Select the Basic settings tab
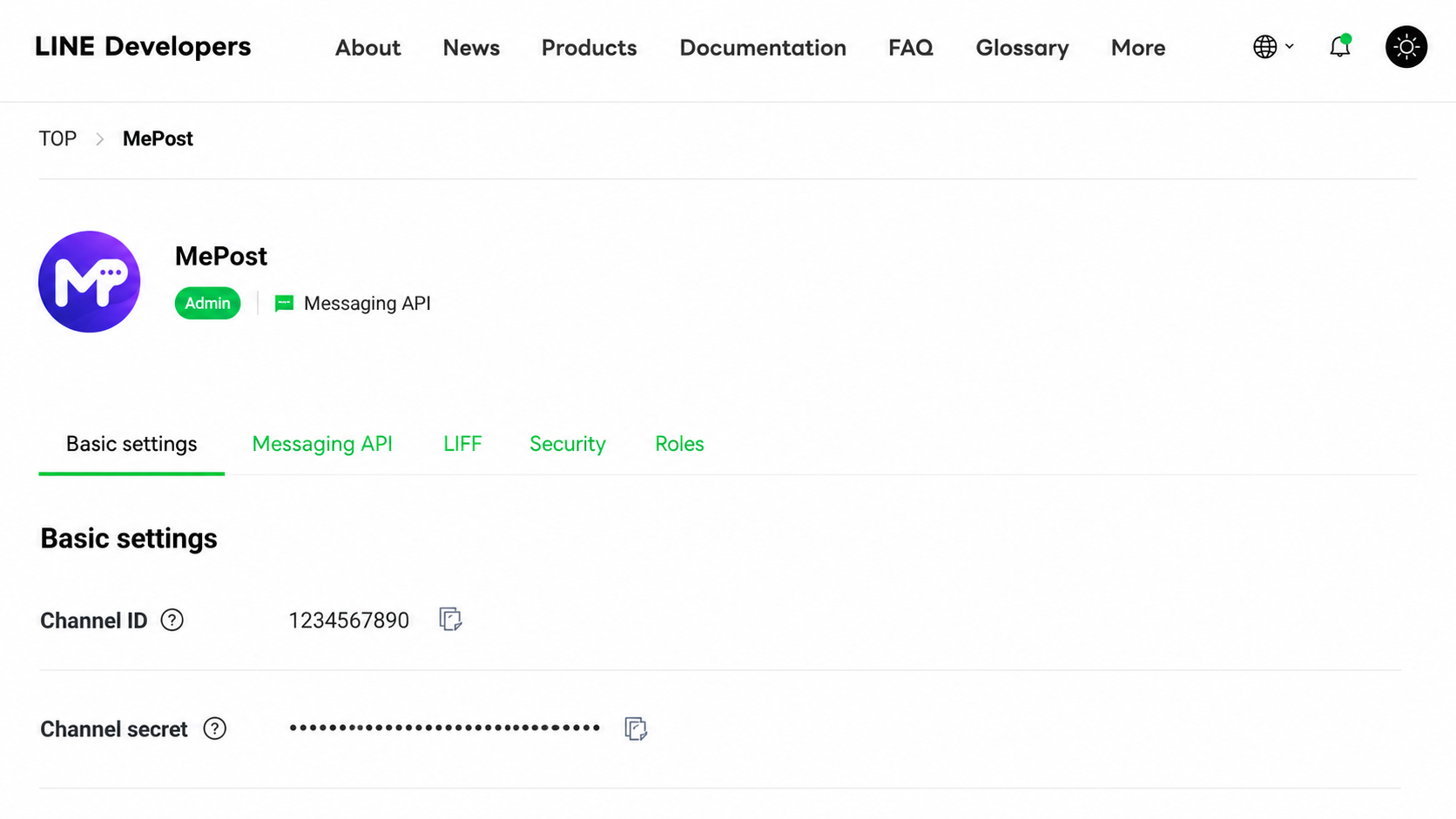The image size is (1456, 819). pos(131,444)
